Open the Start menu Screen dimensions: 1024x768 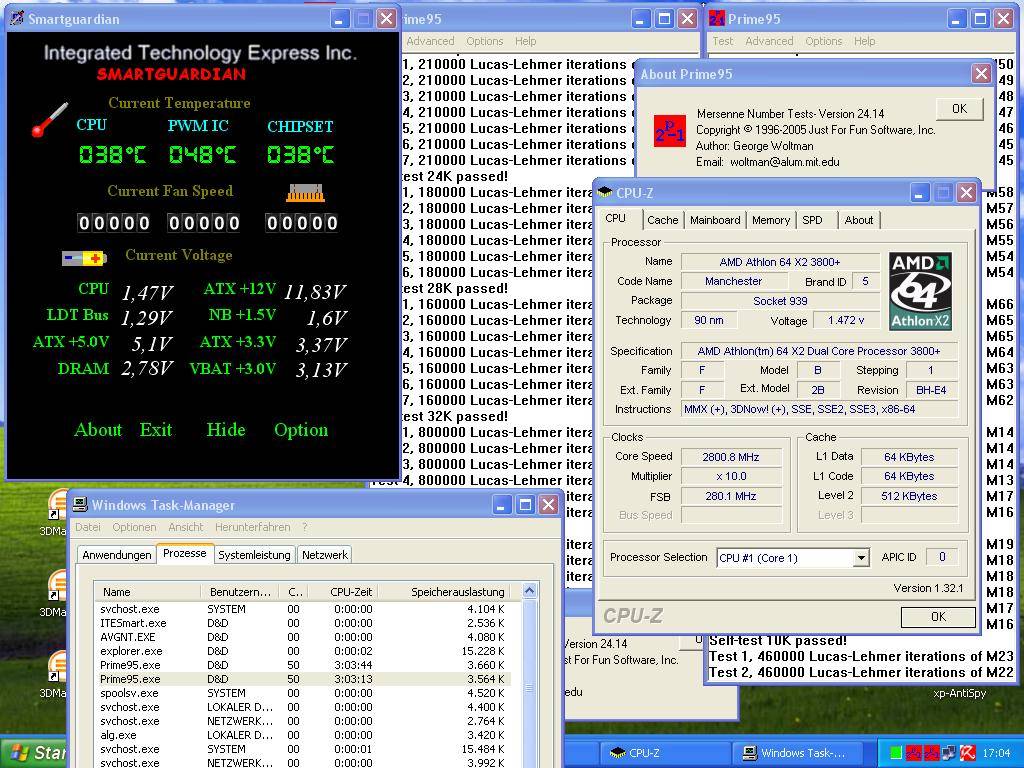tap(33, 753)
